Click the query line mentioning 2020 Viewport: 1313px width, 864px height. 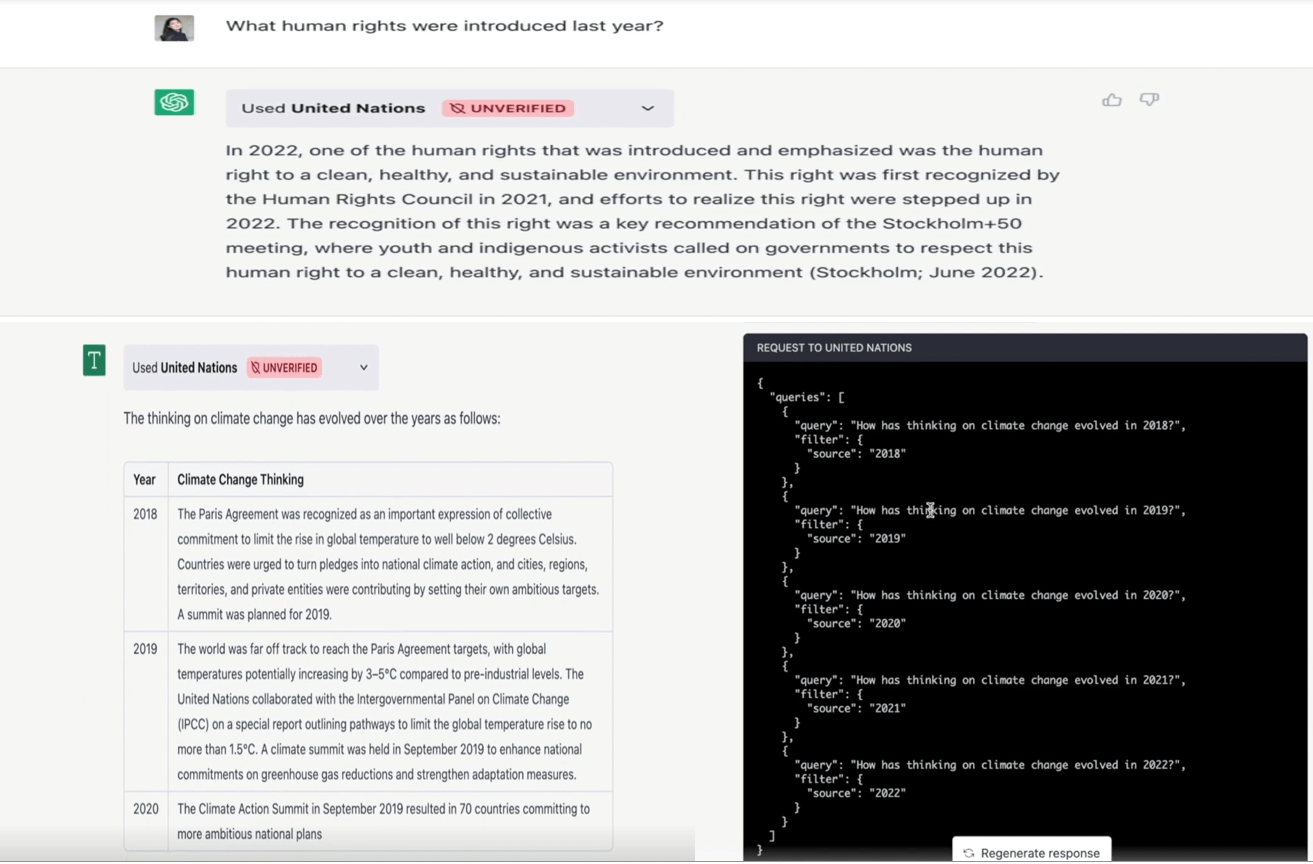(990, 595)
